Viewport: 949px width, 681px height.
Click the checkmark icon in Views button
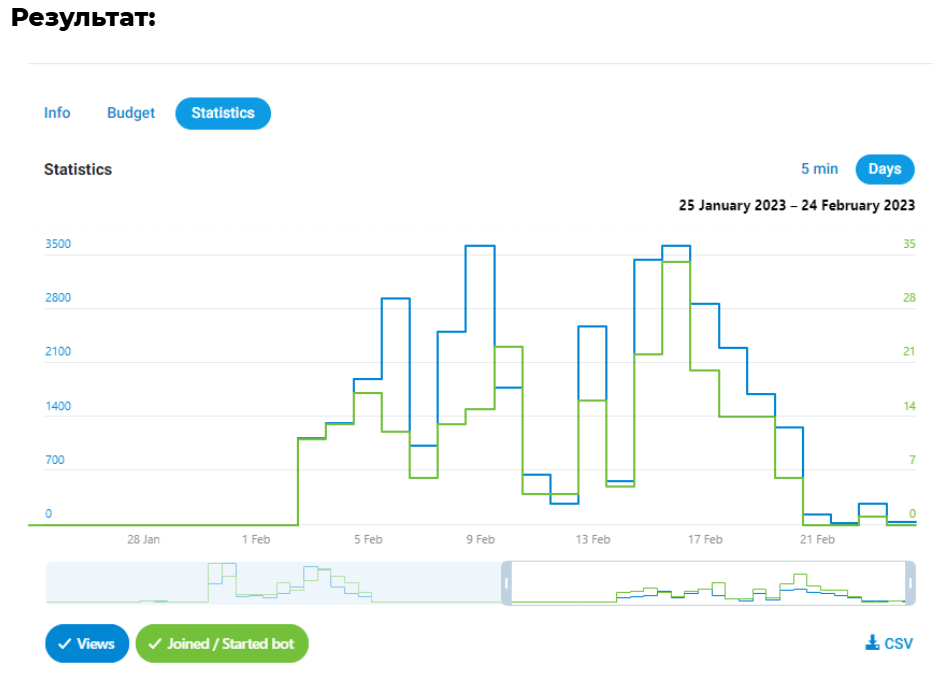[65, 644]
